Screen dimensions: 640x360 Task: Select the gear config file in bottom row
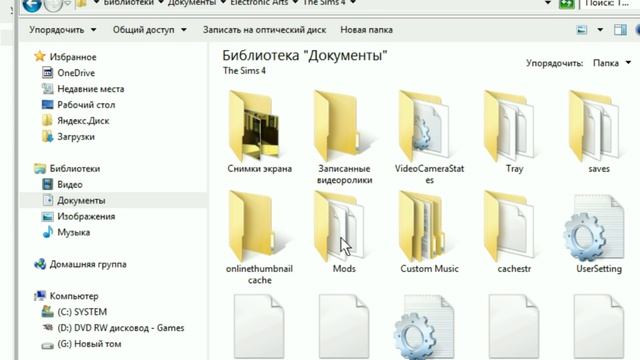pos(424,328)
